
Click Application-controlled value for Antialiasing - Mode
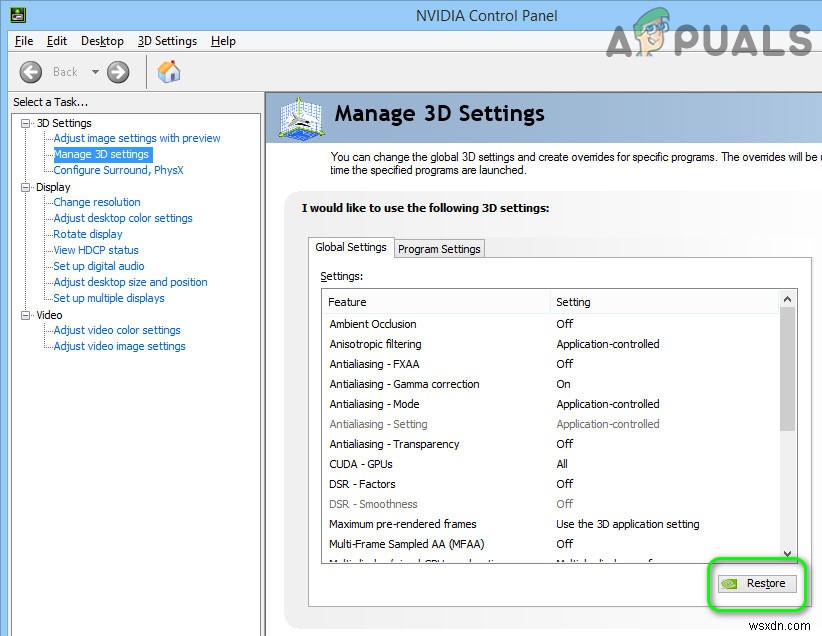click(x=608, y=404)
